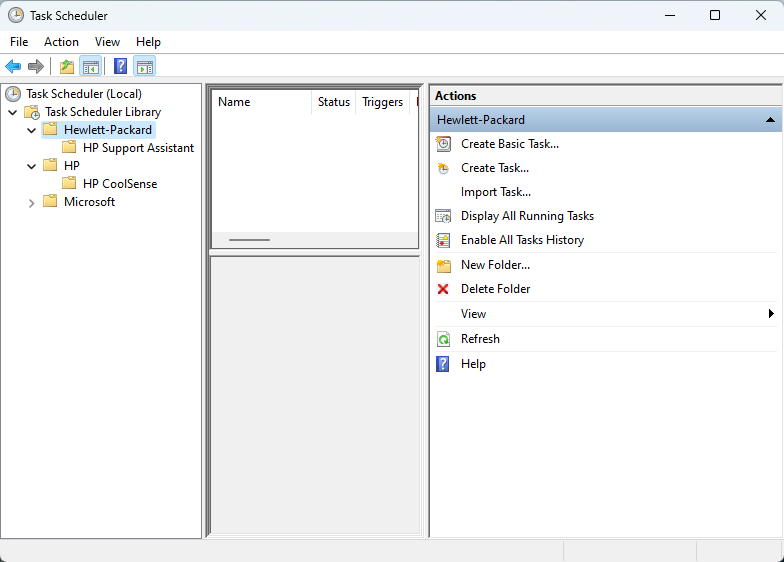
Task: Open the File menu
Action: click(x=19, y=42)
